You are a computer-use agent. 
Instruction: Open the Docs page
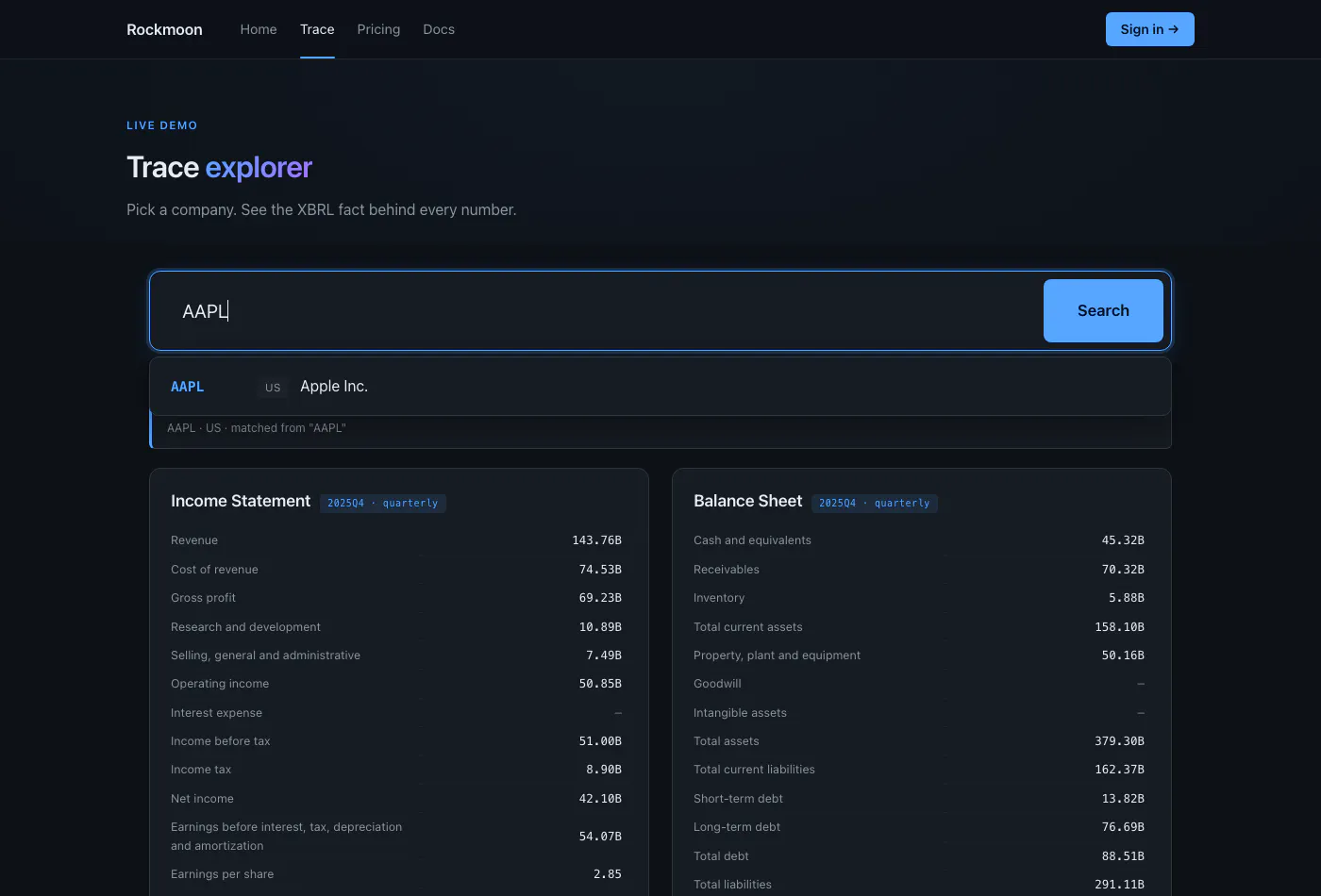pyautogui.click(x=439, y=29)
